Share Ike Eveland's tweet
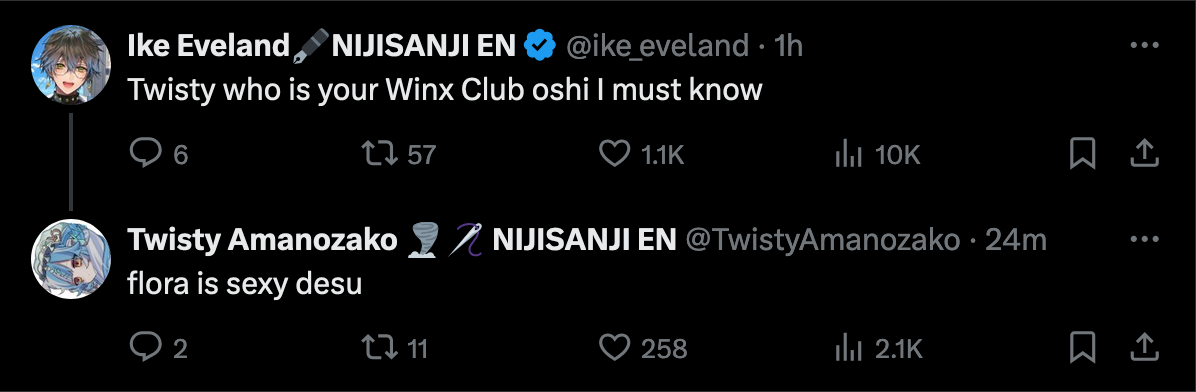1196x392 pixels. (x=1143, y=155)
